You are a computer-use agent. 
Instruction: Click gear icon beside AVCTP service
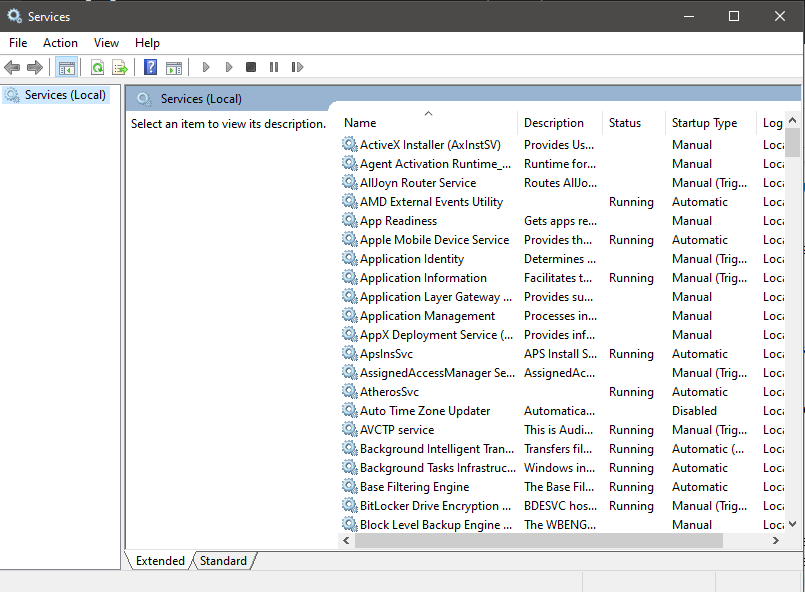click(x=350, y=429)
